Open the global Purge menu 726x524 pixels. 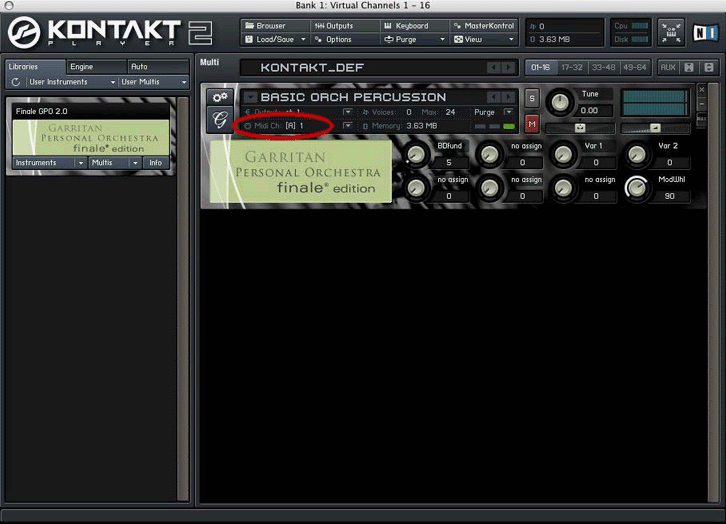414,39
